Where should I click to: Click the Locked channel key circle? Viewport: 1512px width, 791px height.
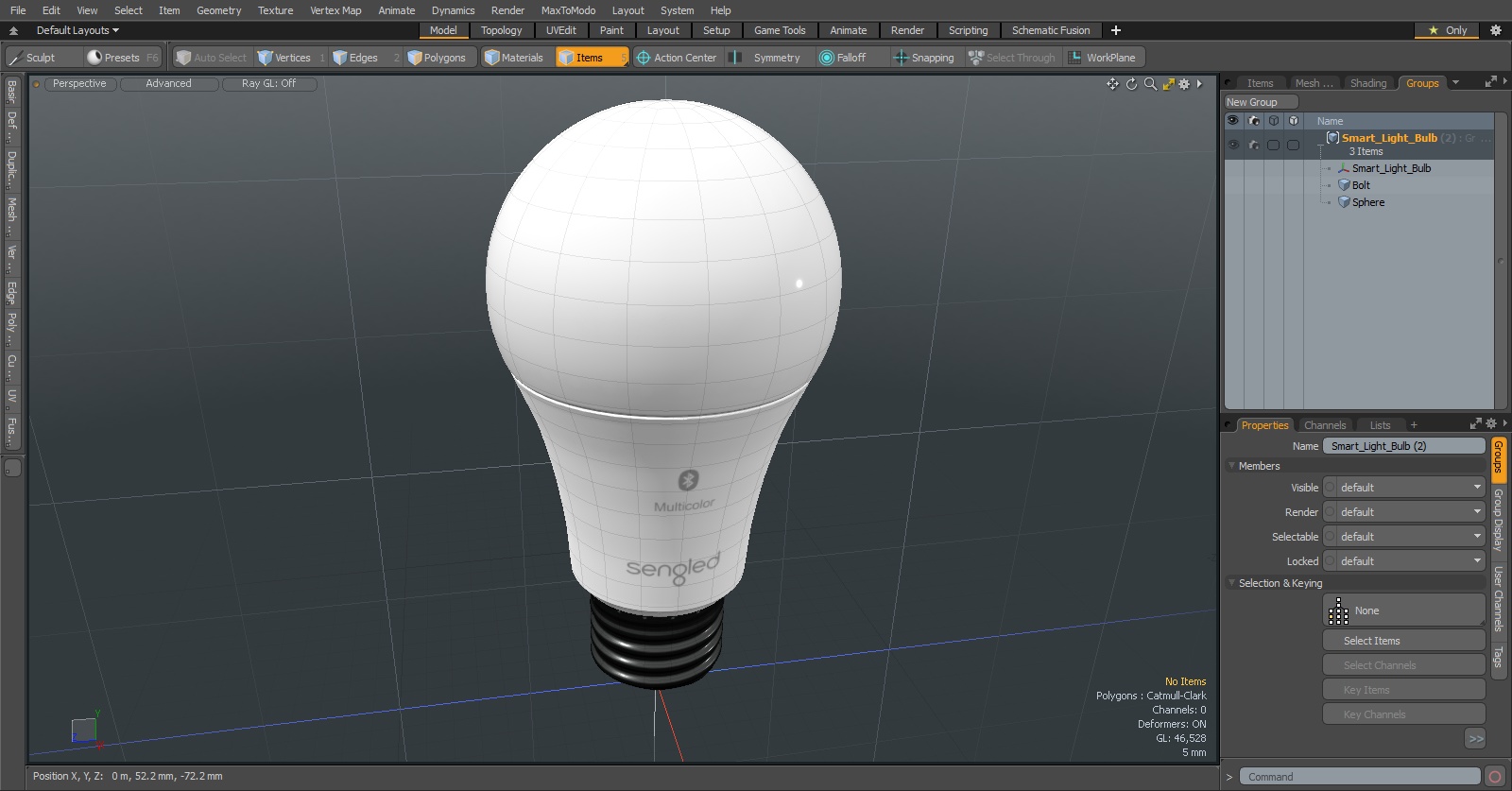(x=1331, y=561)
